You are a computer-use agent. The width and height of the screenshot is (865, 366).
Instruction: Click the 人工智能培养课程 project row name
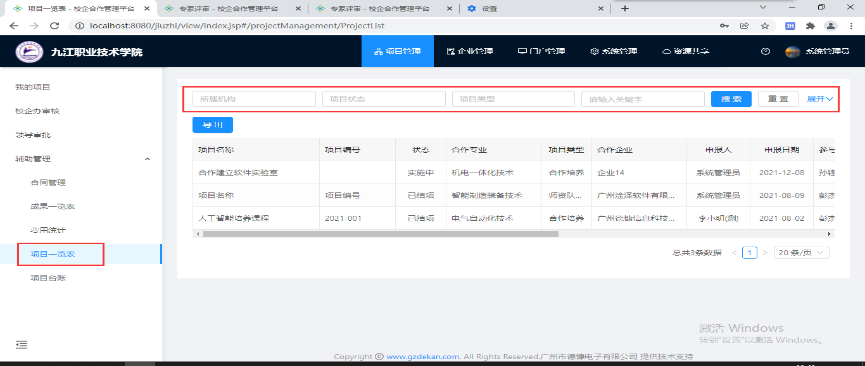pos(233,218)
